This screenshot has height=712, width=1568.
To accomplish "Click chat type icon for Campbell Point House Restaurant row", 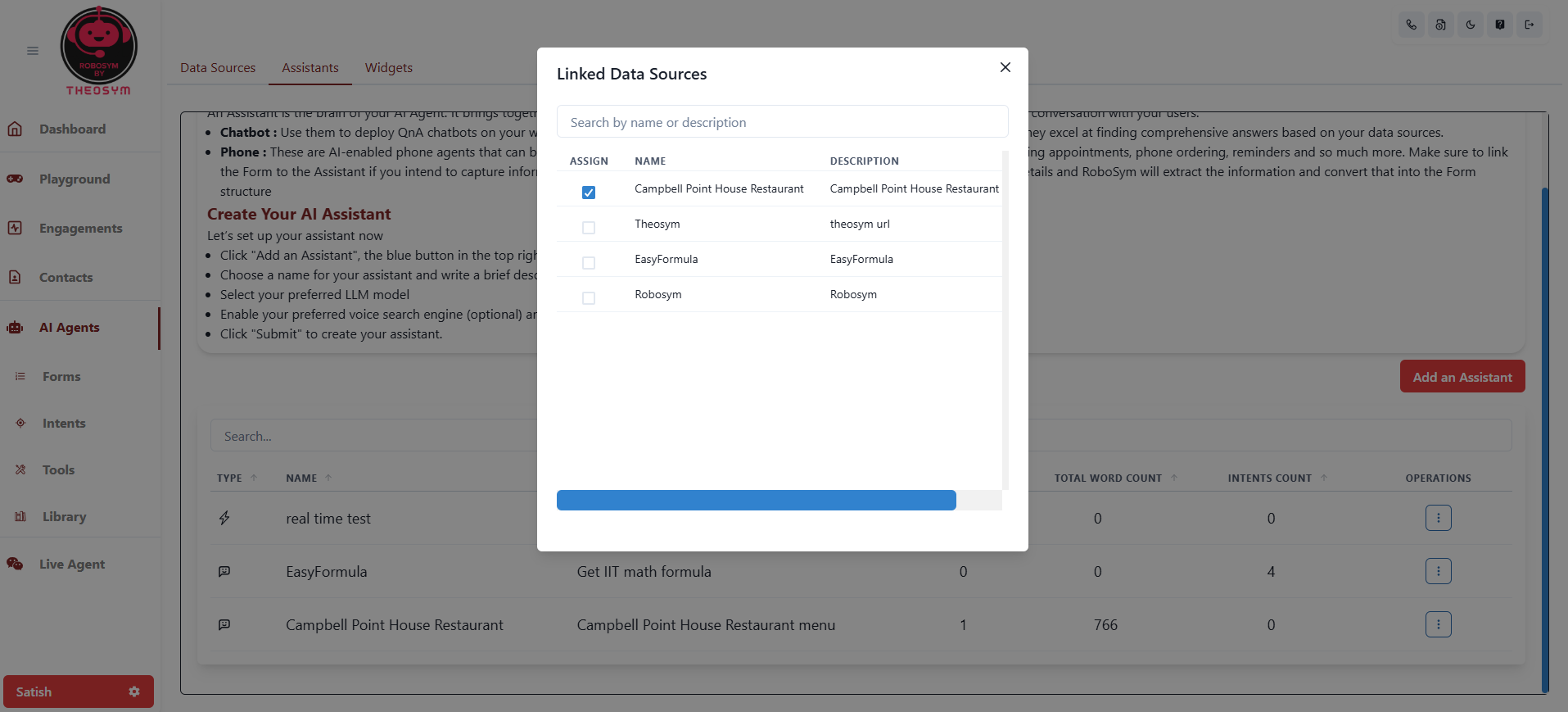I will pos(224,624).
